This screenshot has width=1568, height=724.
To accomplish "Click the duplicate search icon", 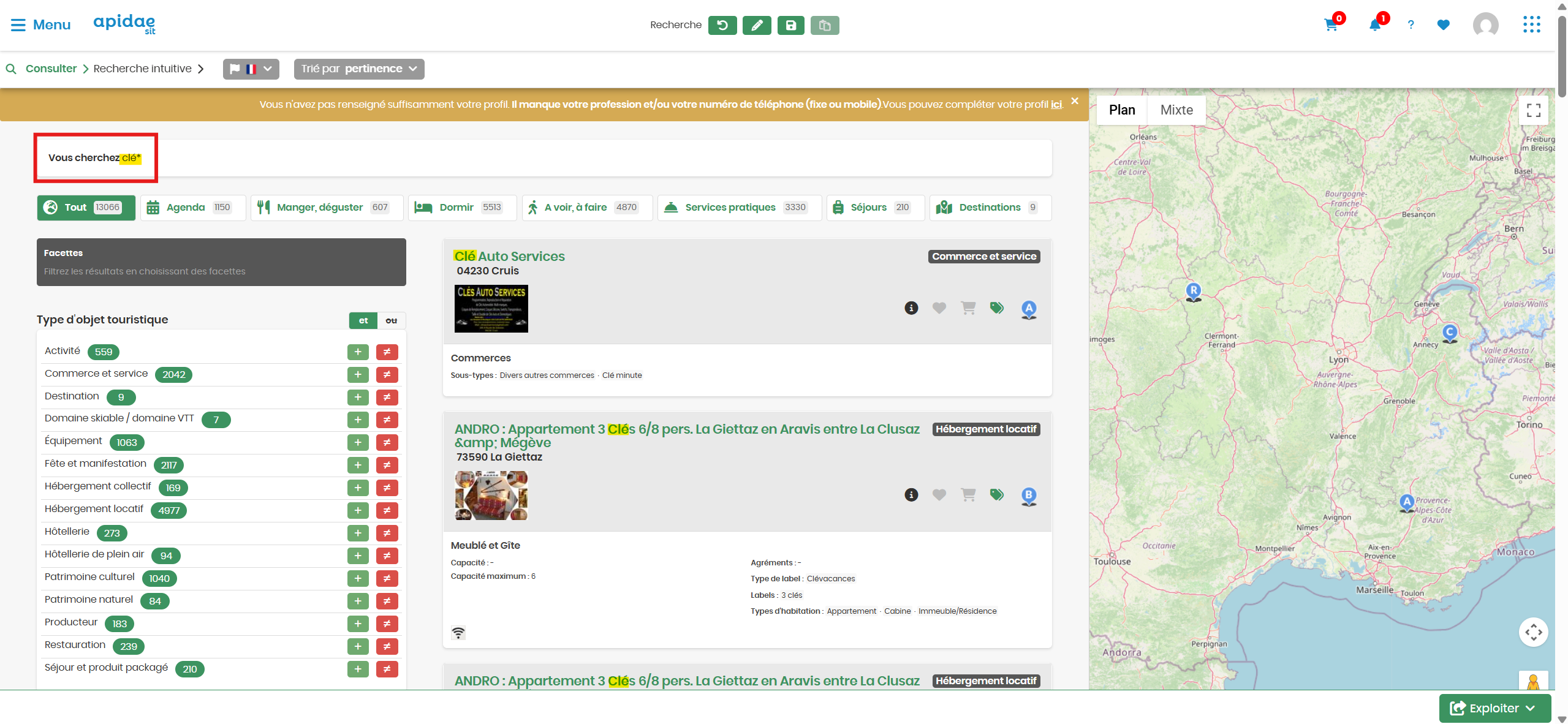I will [x=825, y=25].
